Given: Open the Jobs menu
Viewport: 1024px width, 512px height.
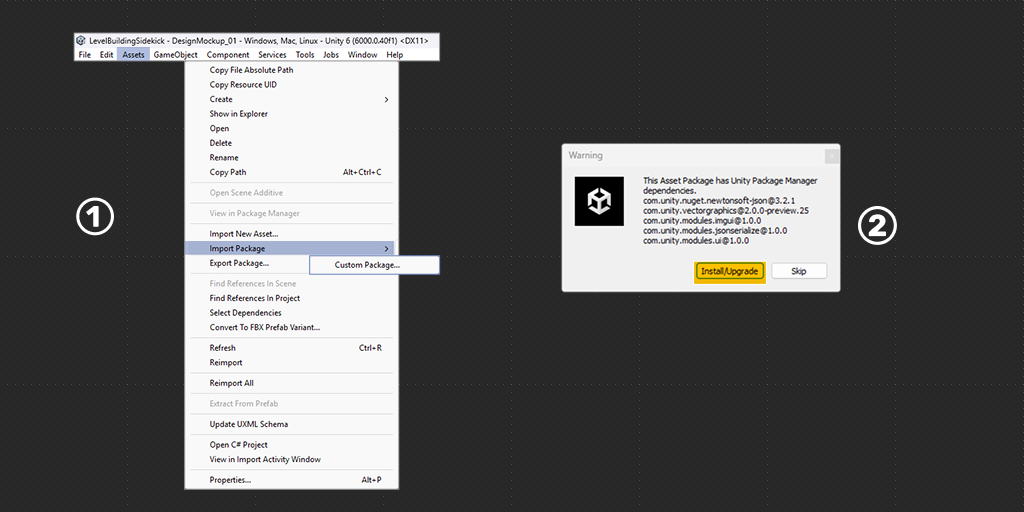Looking at the screenshot, I should [x=331, y=55].
